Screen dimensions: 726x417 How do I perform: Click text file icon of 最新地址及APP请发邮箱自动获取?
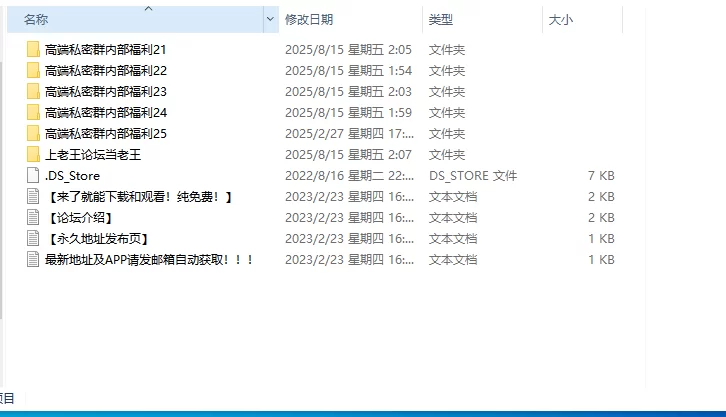tap(33, 260)
